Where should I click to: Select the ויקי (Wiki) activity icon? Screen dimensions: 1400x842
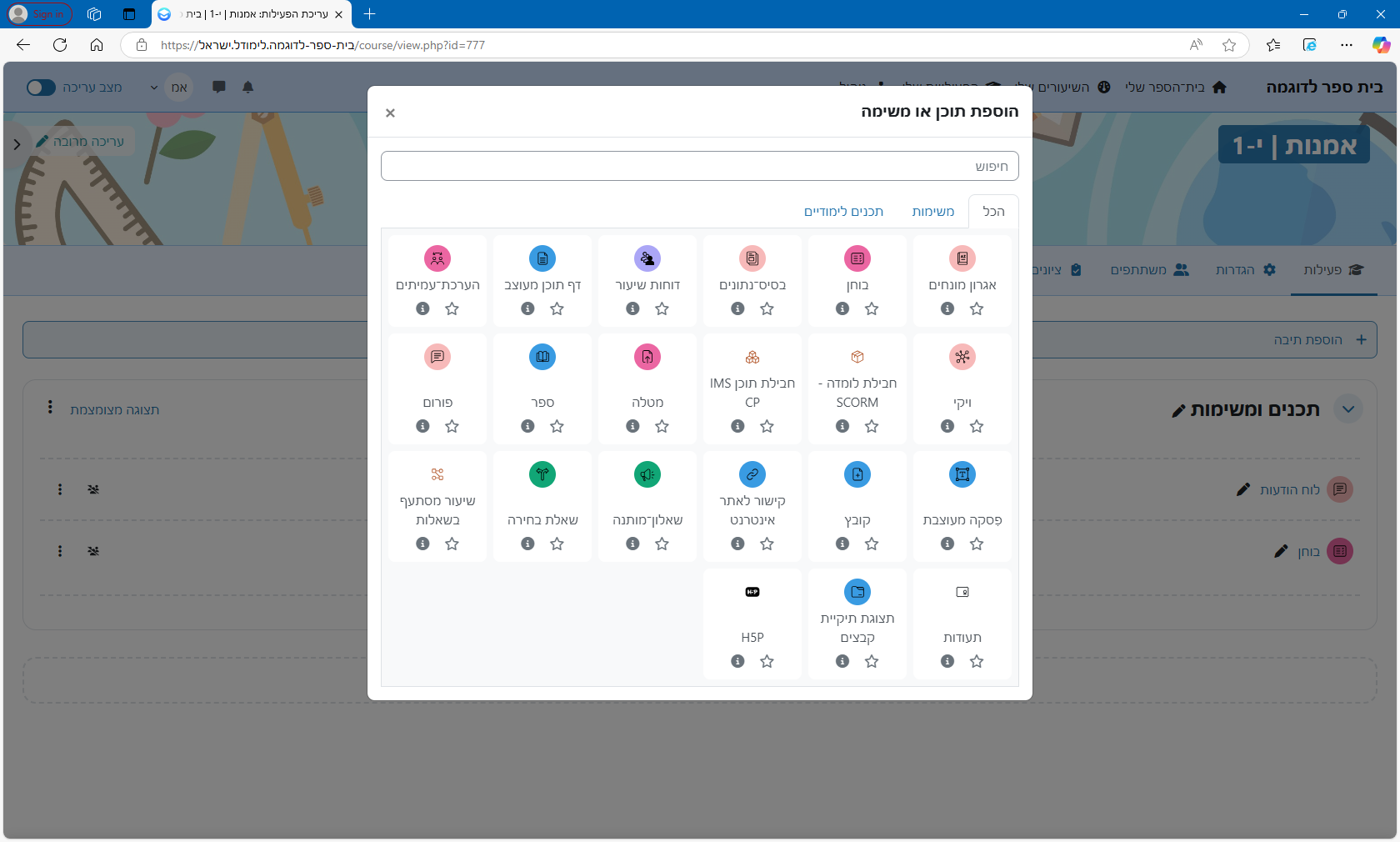(x=962, y=357)
